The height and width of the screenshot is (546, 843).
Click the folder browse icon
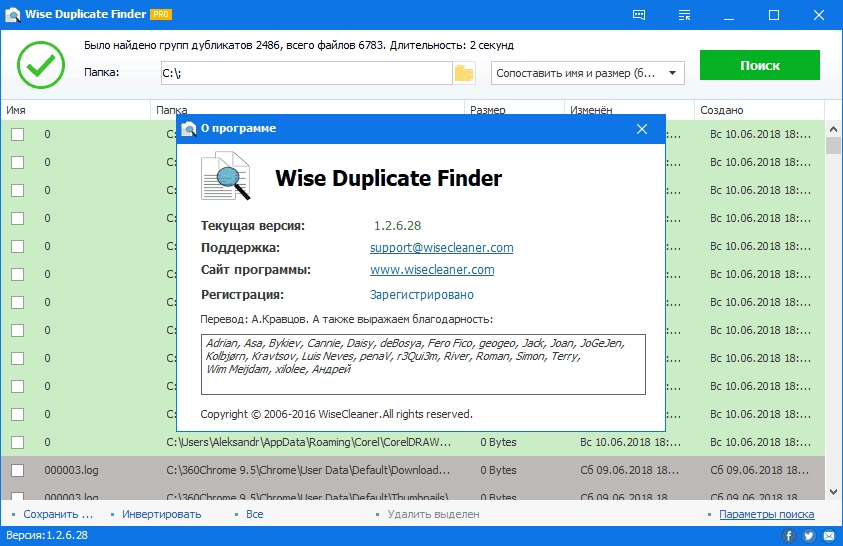tap(464, 73)
